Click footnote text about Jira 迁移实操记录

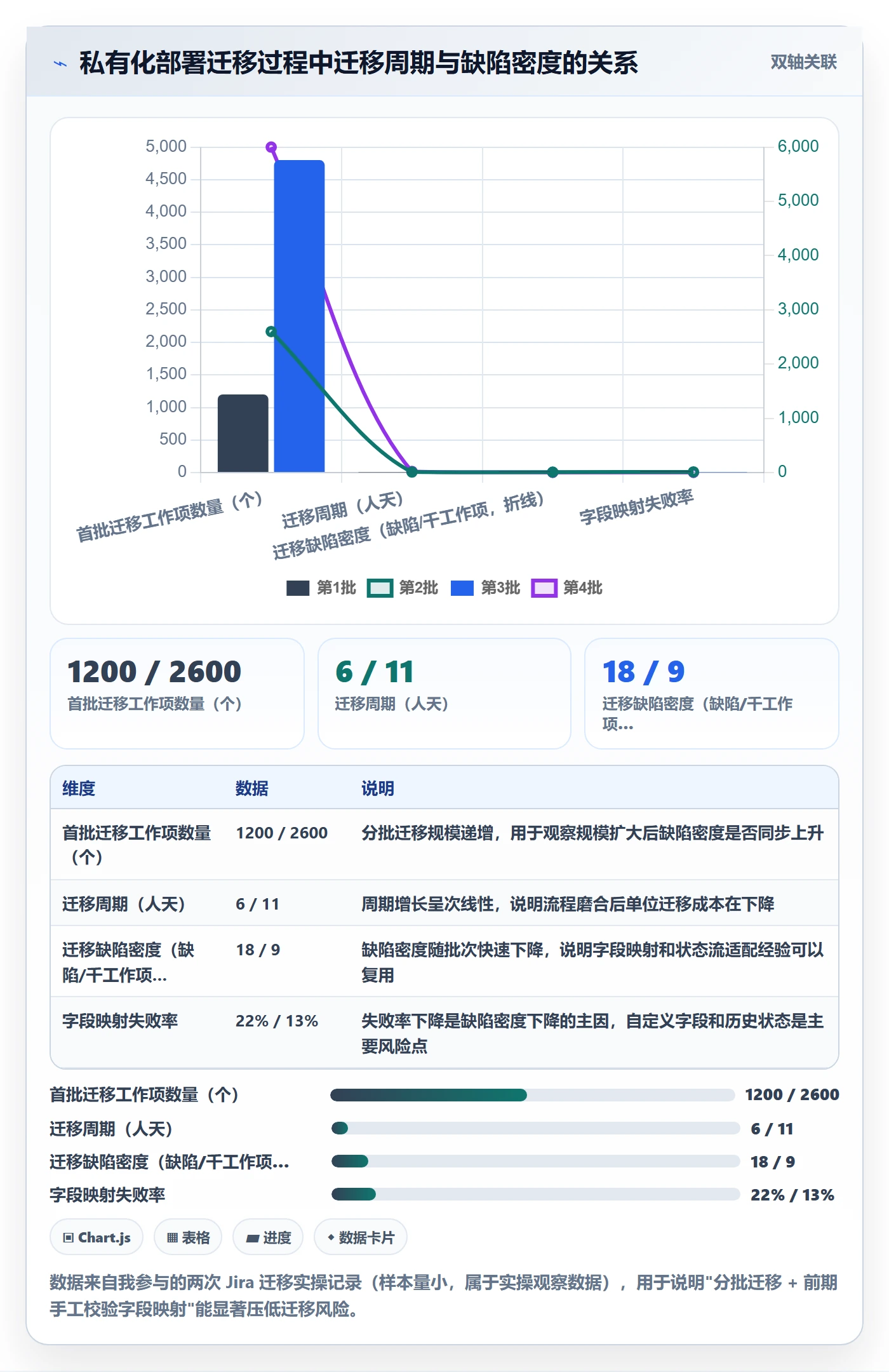443,1296
